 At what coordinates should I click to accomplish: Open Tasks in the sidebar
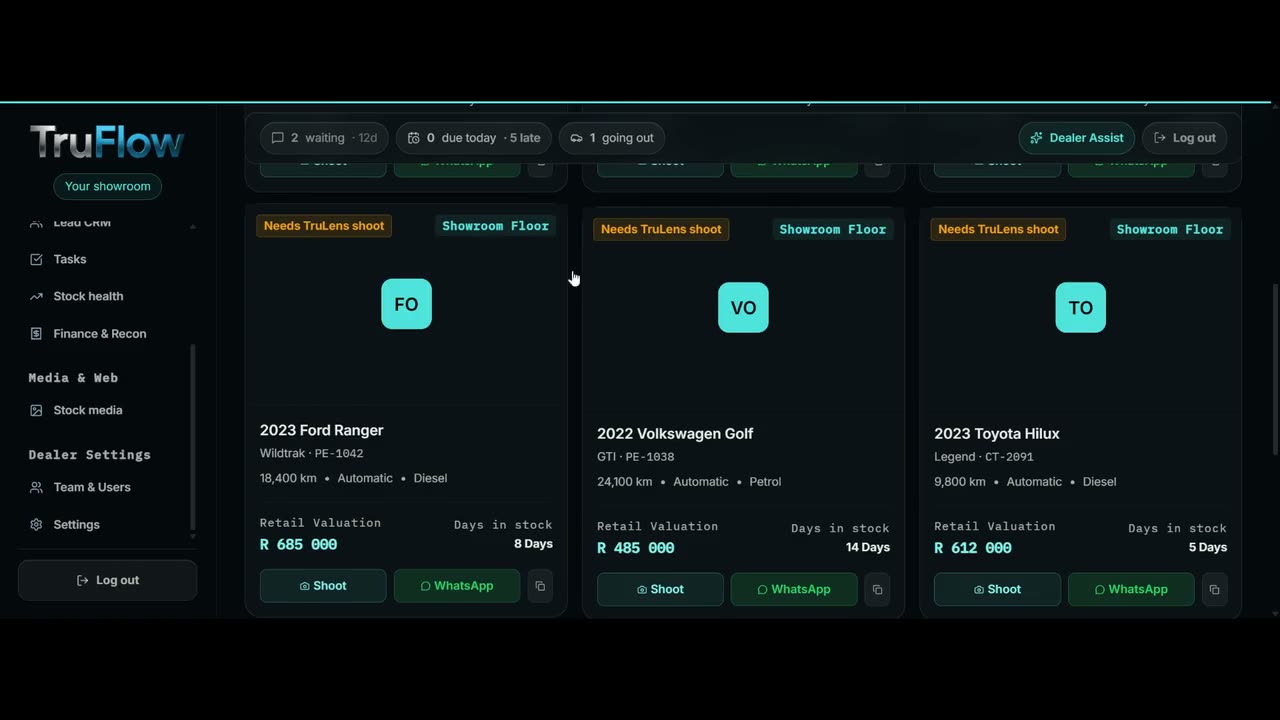coord(70,259)
